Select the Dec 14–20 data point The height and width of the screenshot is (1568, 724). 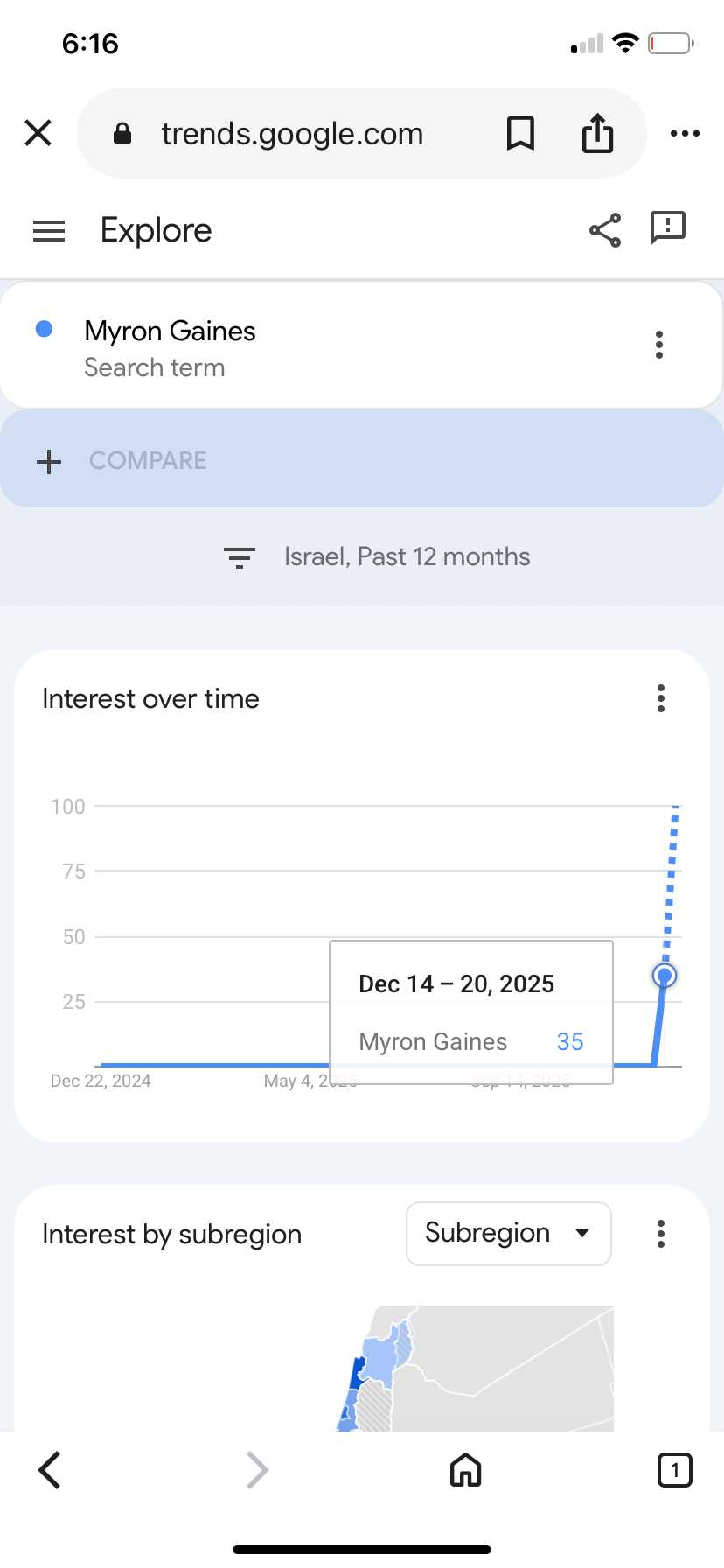point(665,975)
